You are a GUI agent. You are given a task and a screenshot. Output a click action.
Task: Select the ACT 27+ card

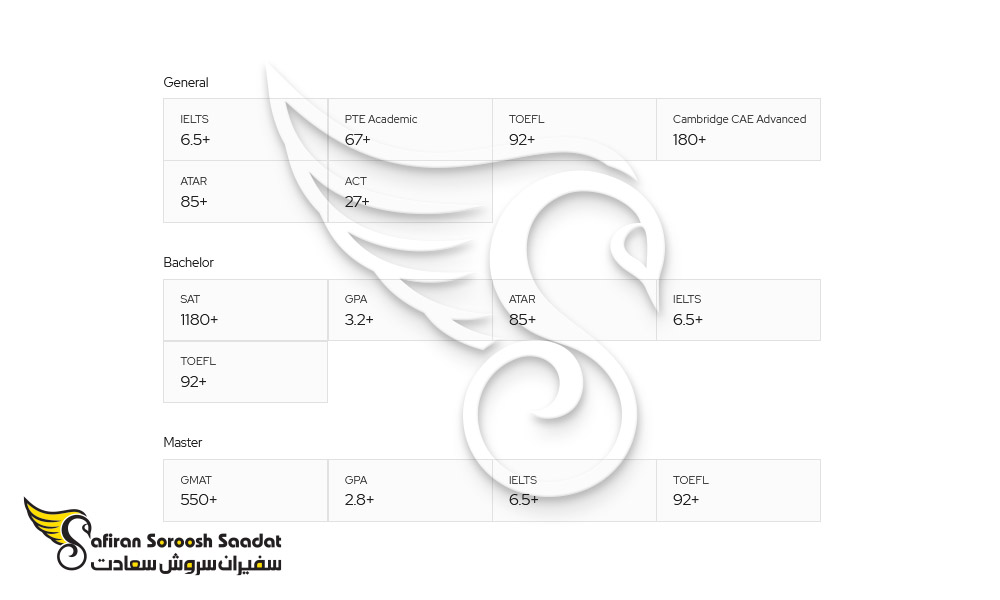(x=410, y=191)
